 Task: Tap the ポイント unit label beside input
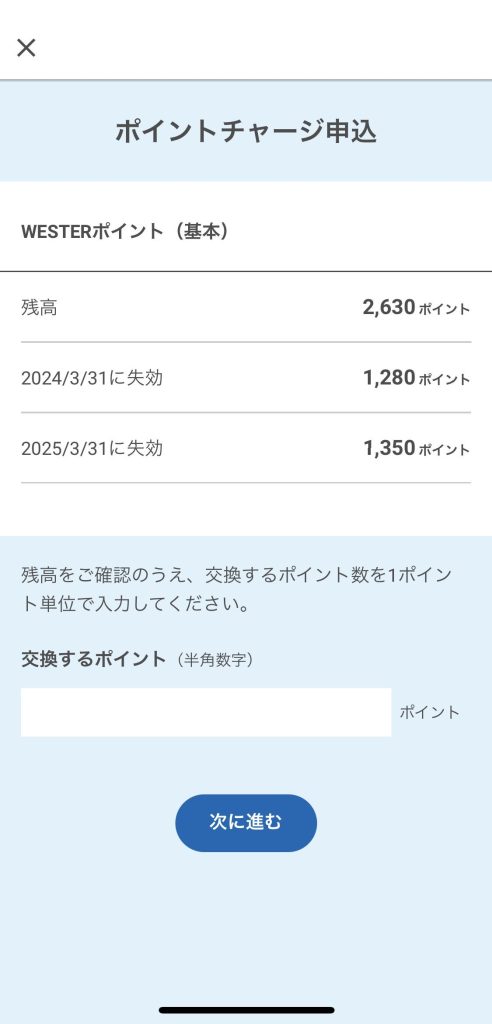coord(429,712)
